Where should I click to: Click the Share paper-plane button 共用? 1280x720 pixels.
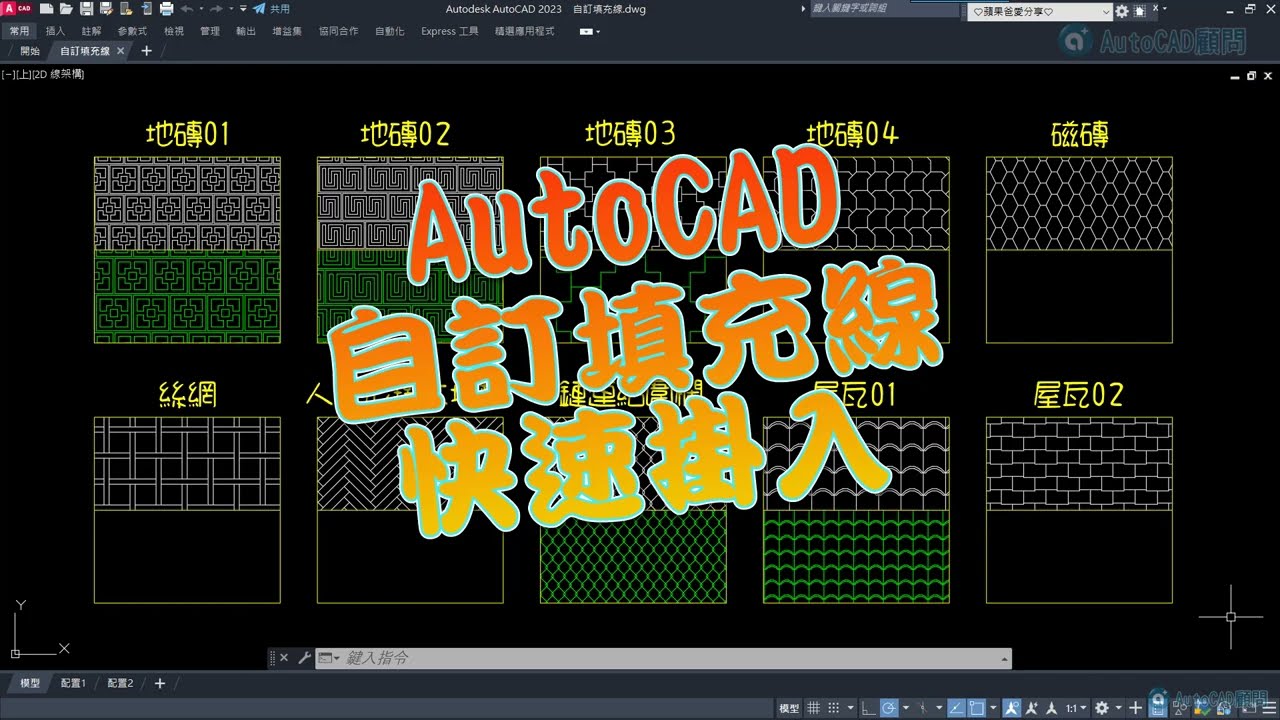(270, 9)
